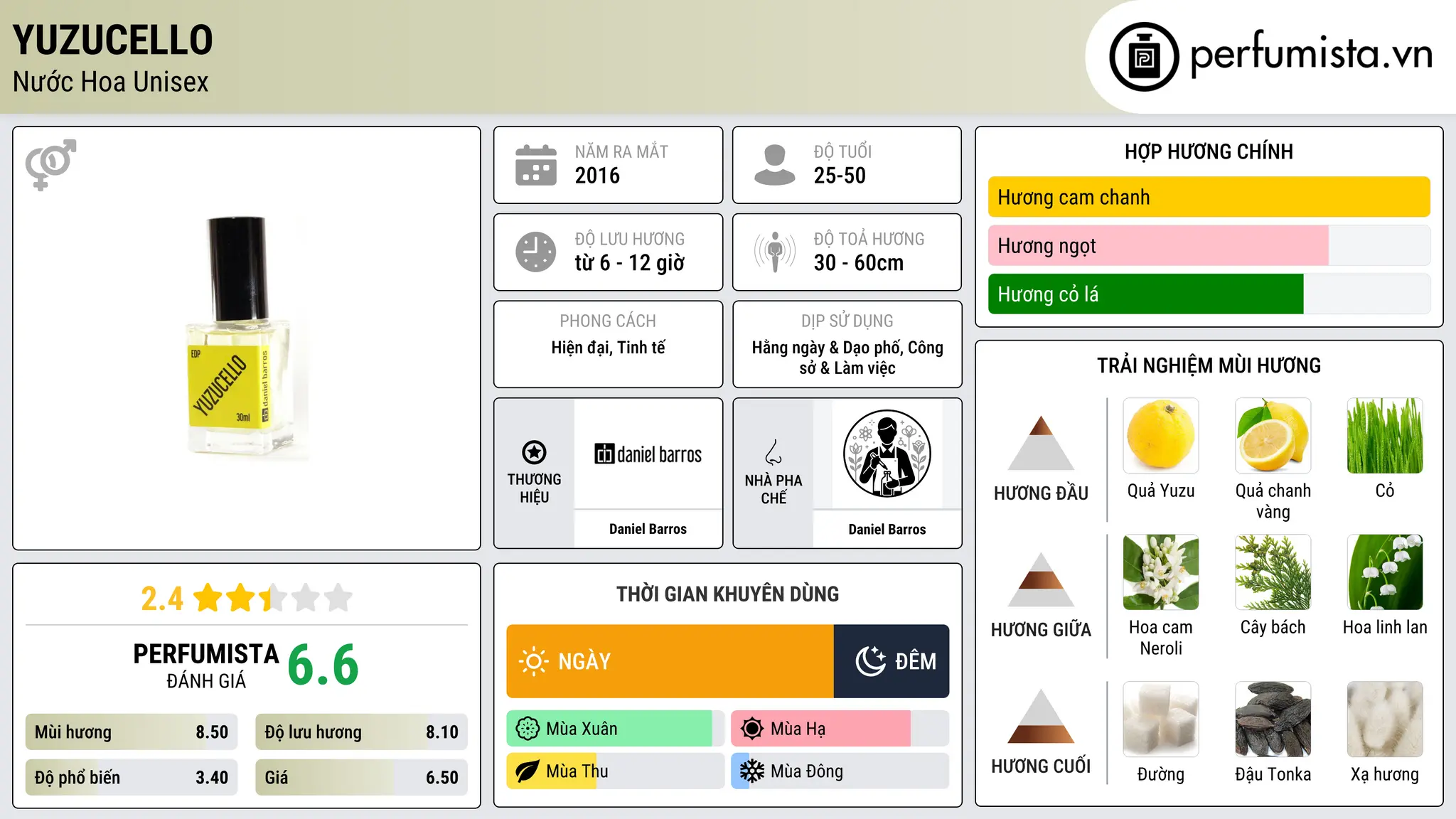This screenshot has width=1456, height=819.
Task: Click the Mùa Thu season bar
Action: 615,771
